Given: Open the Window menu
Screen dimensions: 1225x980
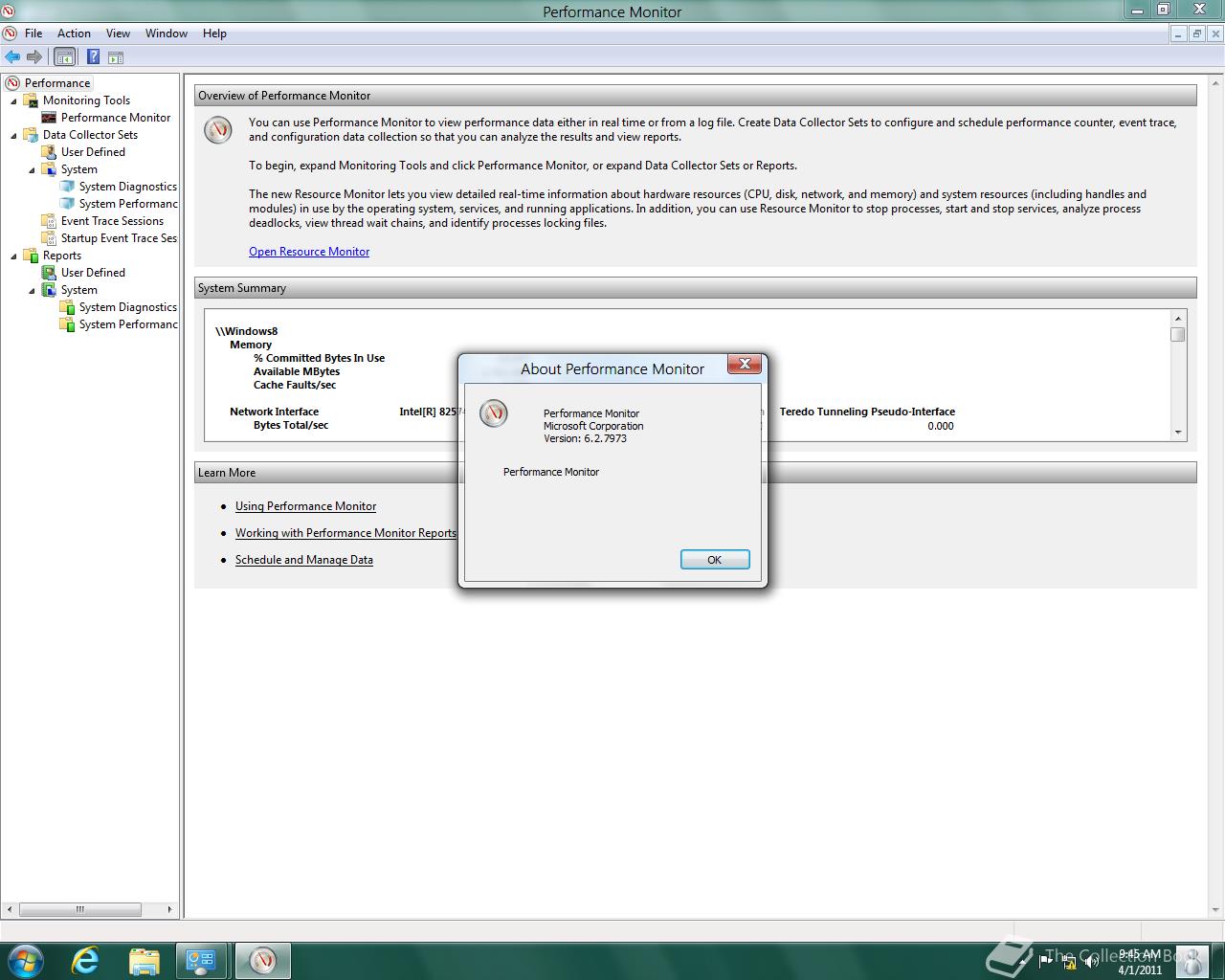Looking at the screenshot, I should click(167, 33).
